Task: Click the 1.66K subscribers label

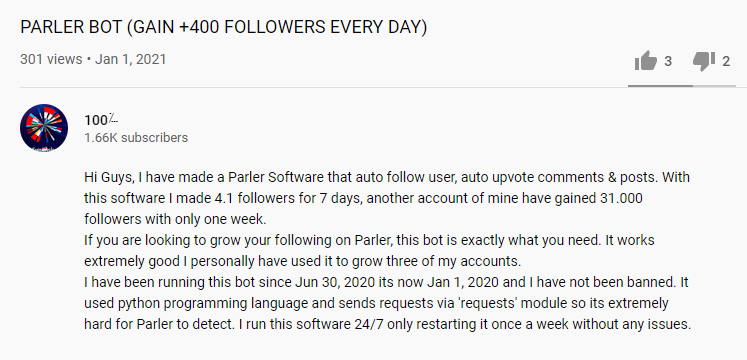Action: point(136,138)
